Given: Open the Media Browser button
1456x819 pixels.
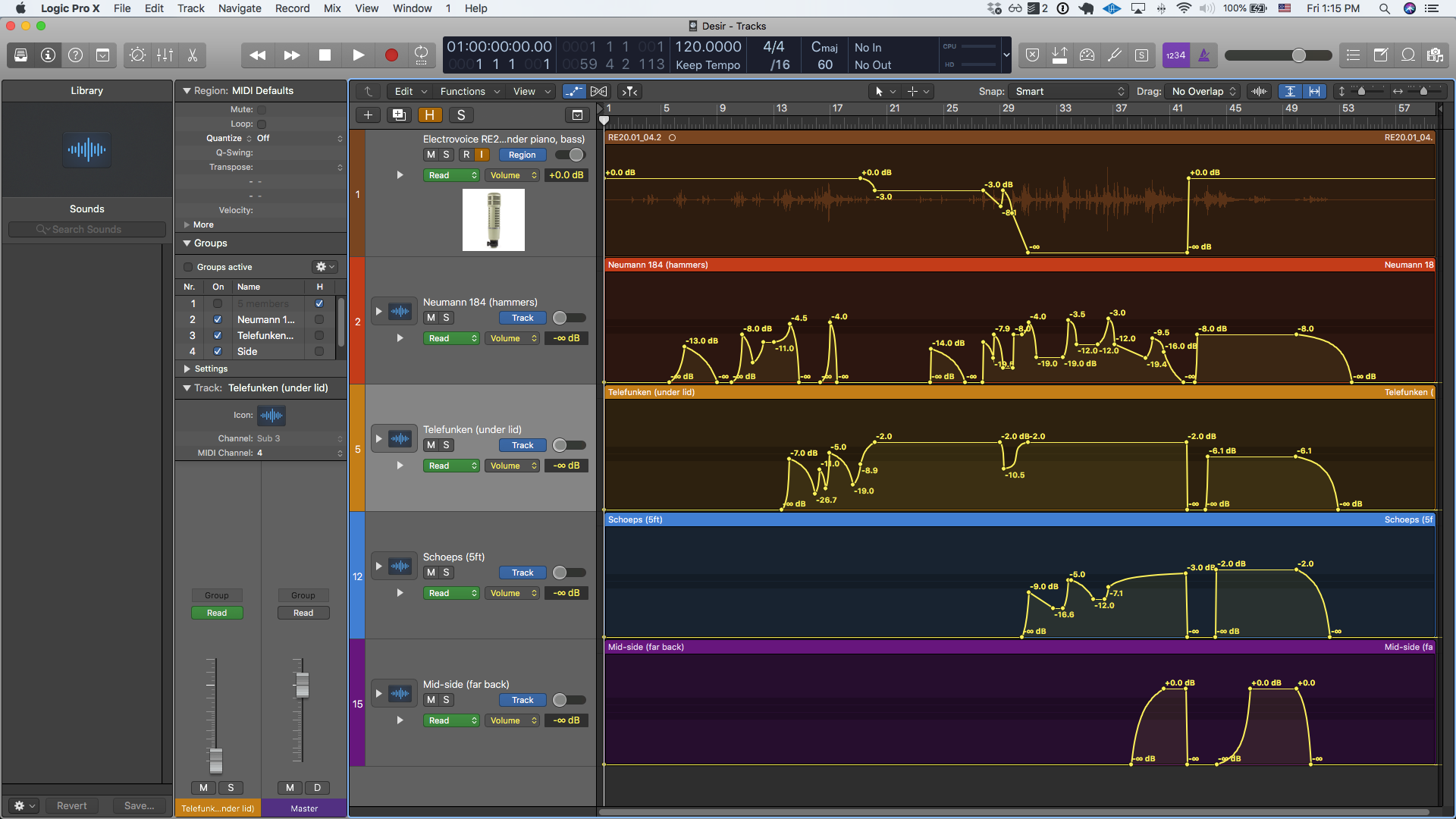Looking at the screenshot, I should coord(1435,55).
